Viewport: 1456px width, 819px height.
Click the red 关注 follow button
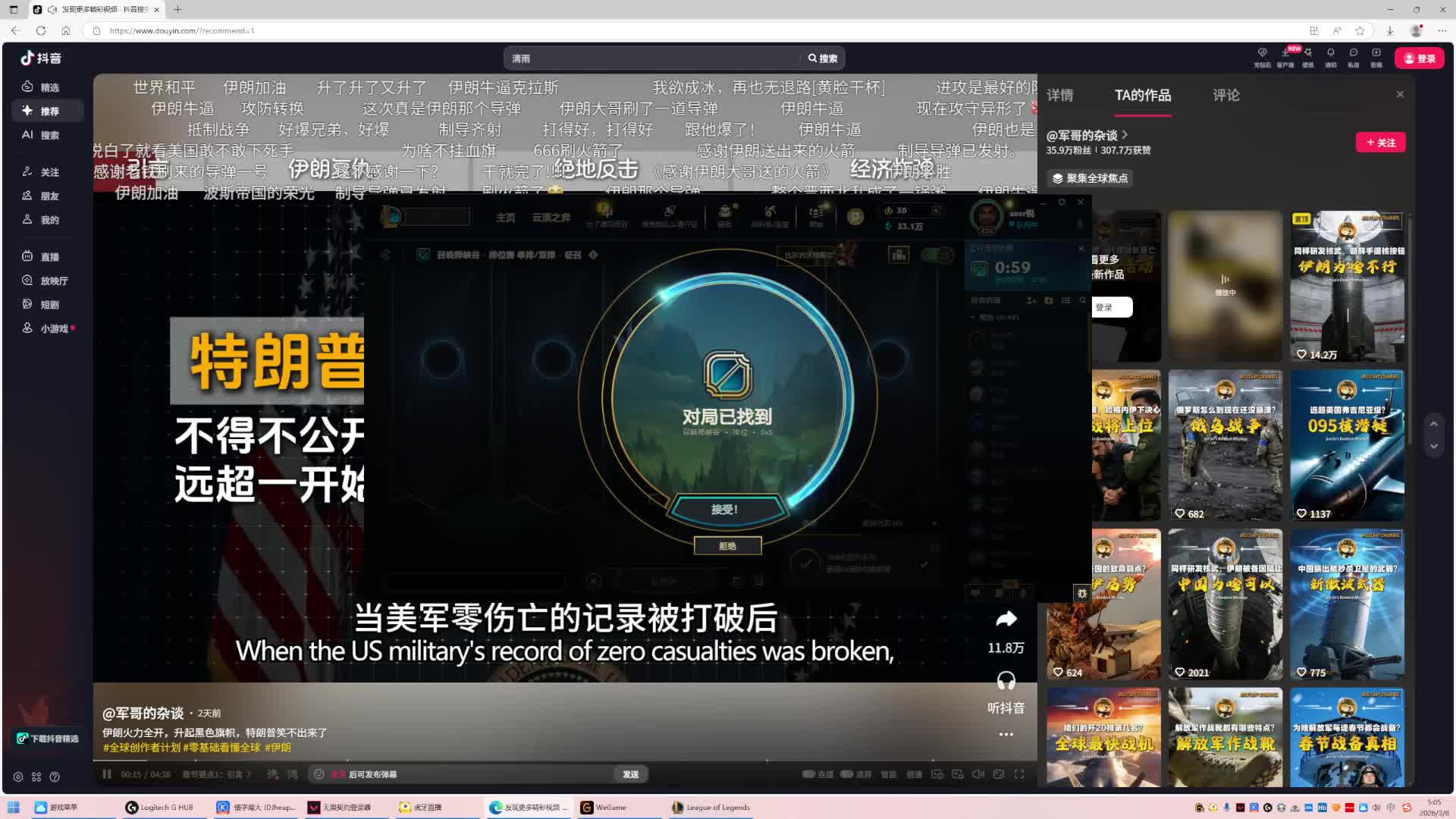tap(1380, 143)
